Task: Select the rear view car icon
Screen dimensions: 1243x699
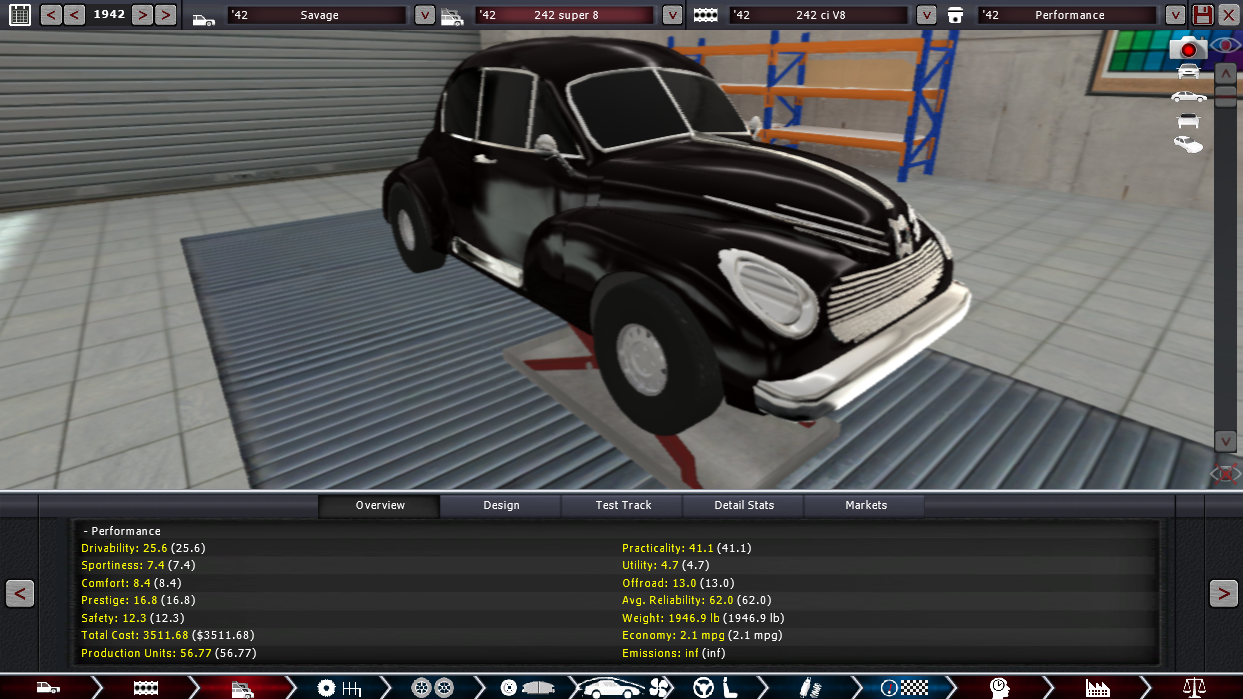Action: tap(1188, 121)
